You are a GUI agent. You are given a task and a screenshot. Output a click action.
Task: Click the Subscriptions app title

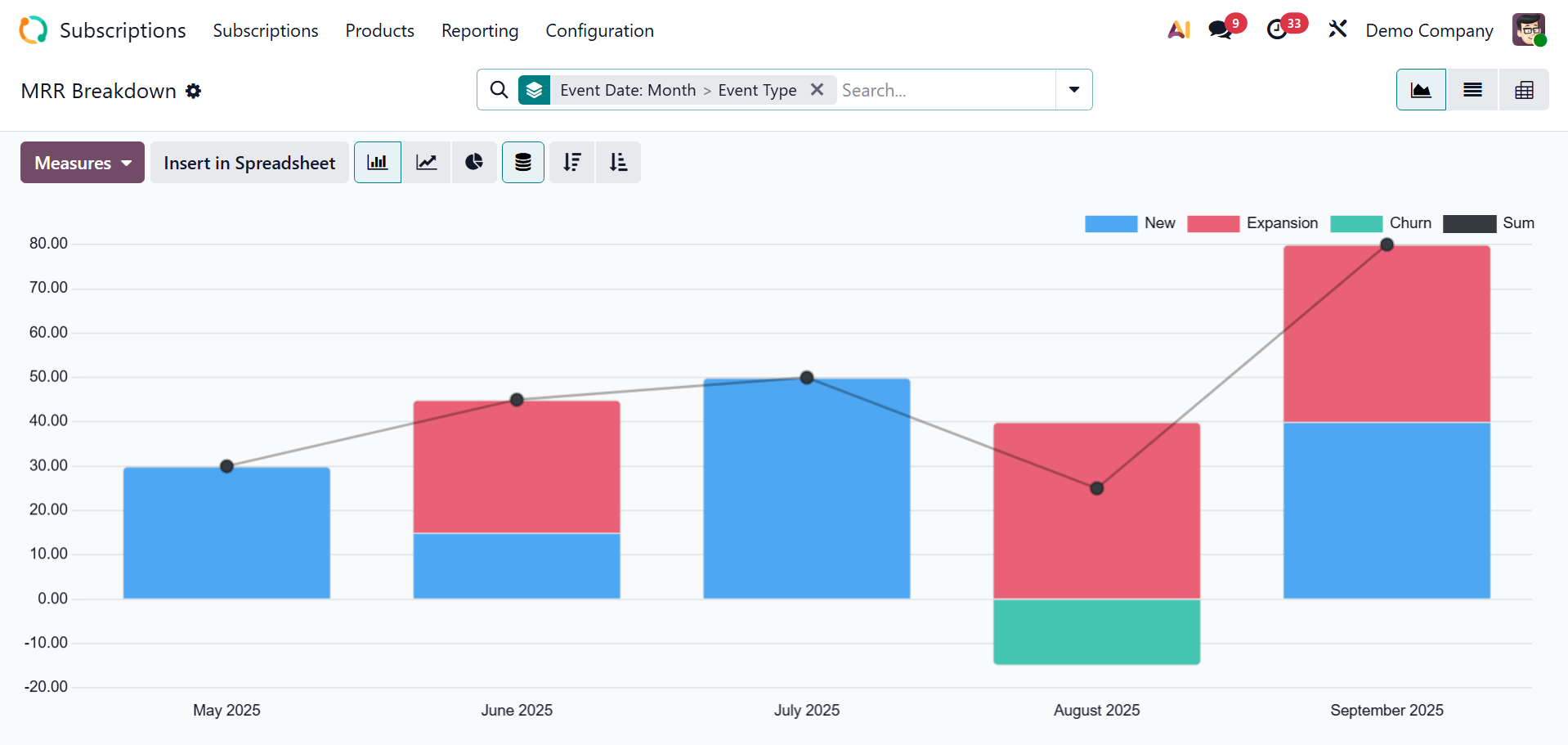[123, 30]
